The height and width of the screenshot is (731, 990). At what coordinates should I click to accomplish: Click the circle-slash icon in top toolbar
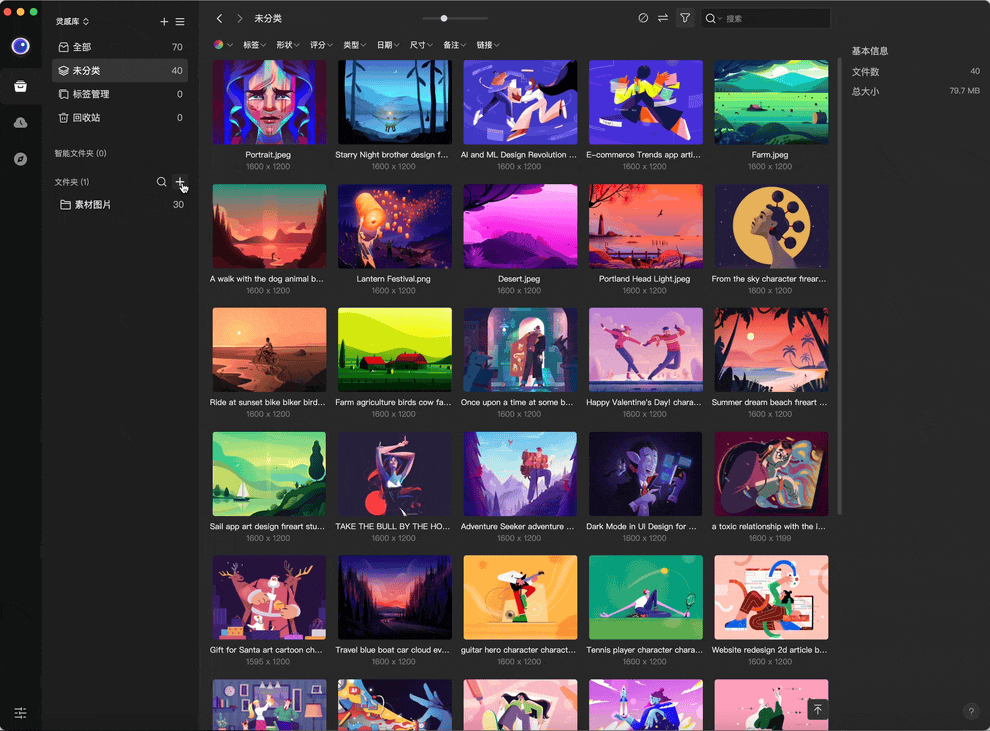coord(643,18)
